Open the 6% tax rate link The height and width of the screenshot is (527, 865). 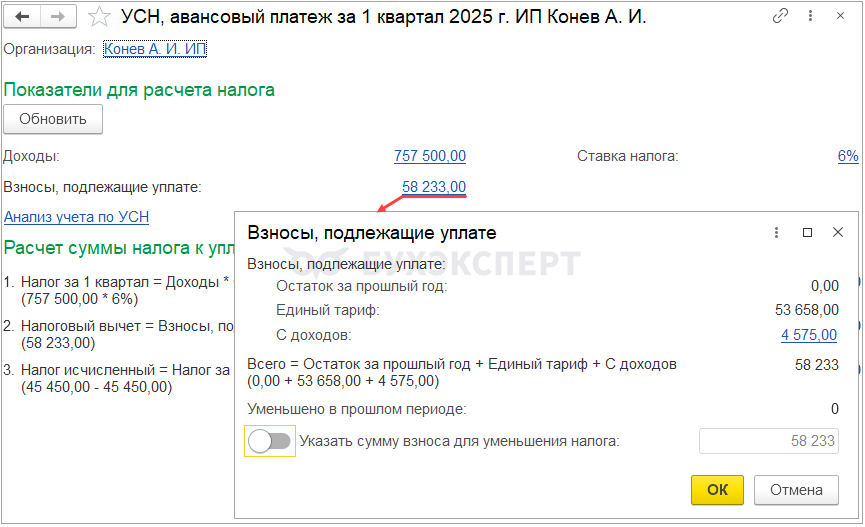tap(848, 156)
